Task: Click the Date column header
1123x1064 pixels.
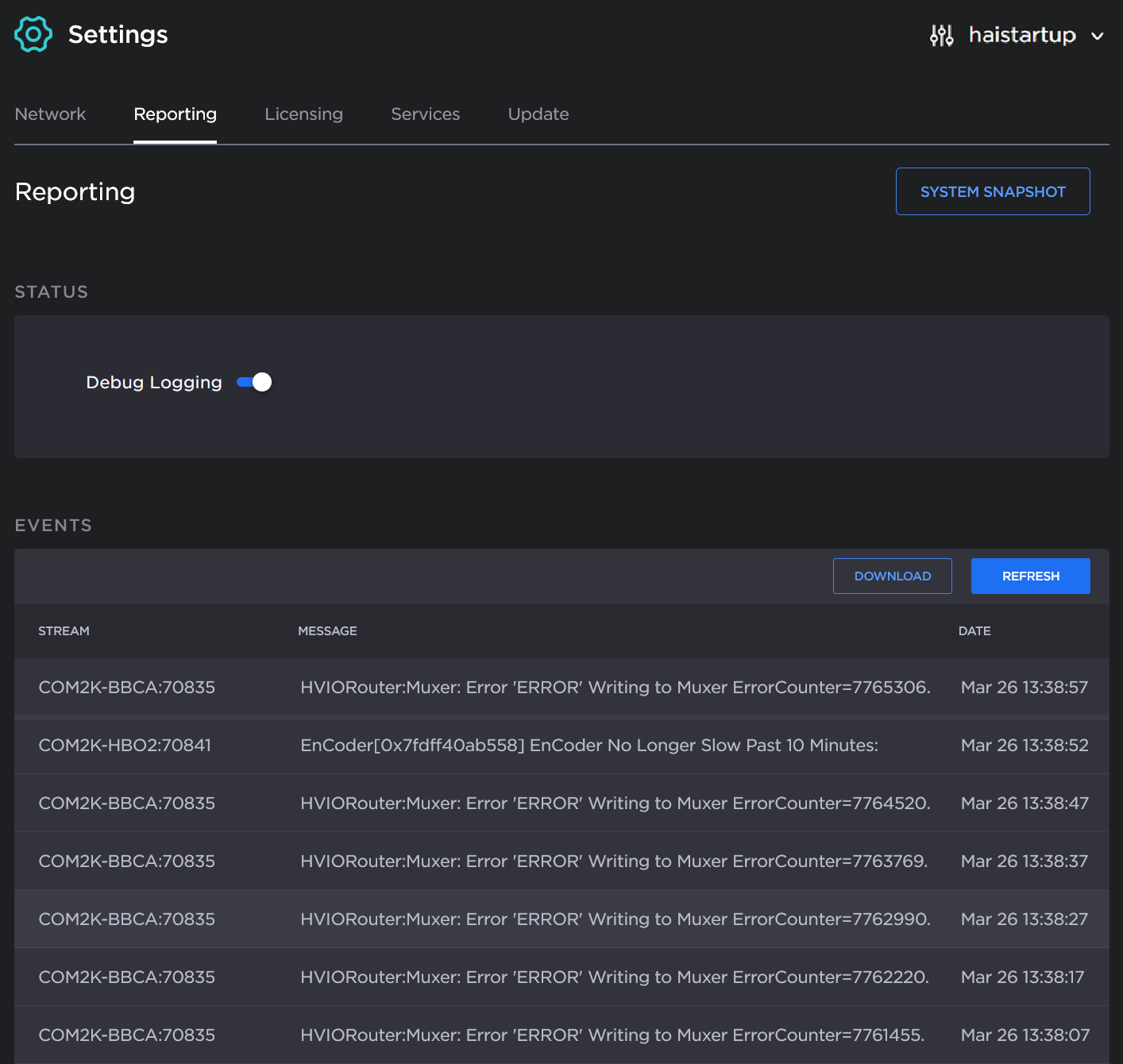Action: 974,631
